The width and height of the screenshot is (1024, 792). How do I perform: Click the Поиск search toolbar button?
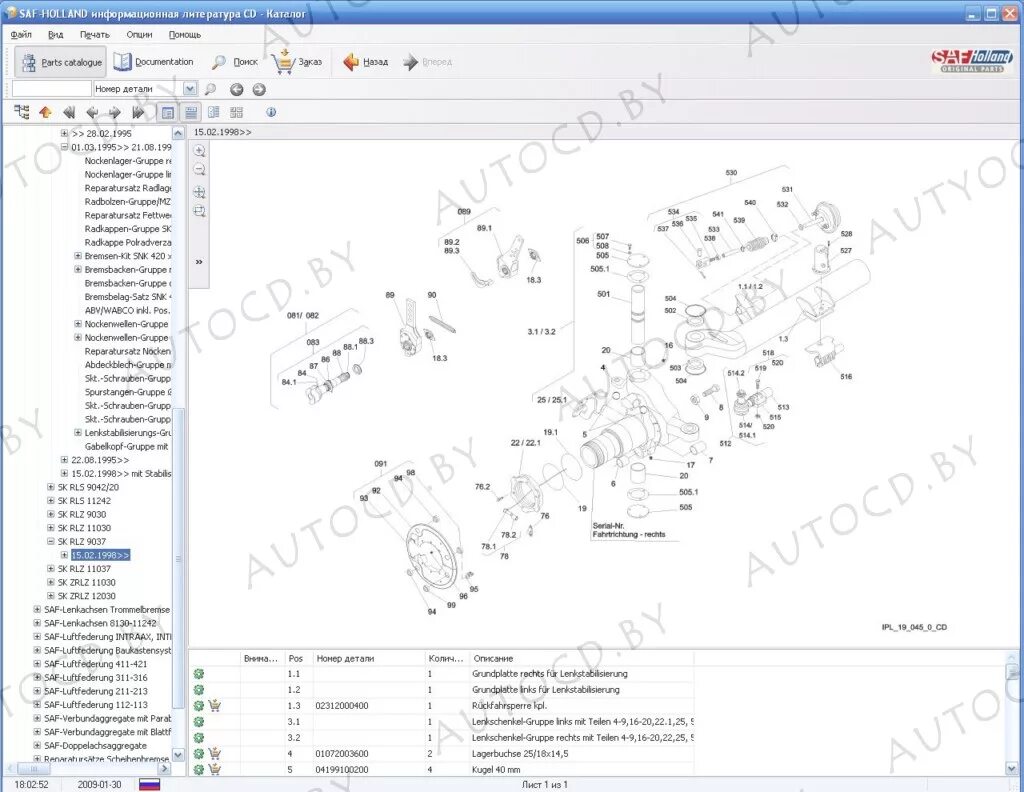235,62
